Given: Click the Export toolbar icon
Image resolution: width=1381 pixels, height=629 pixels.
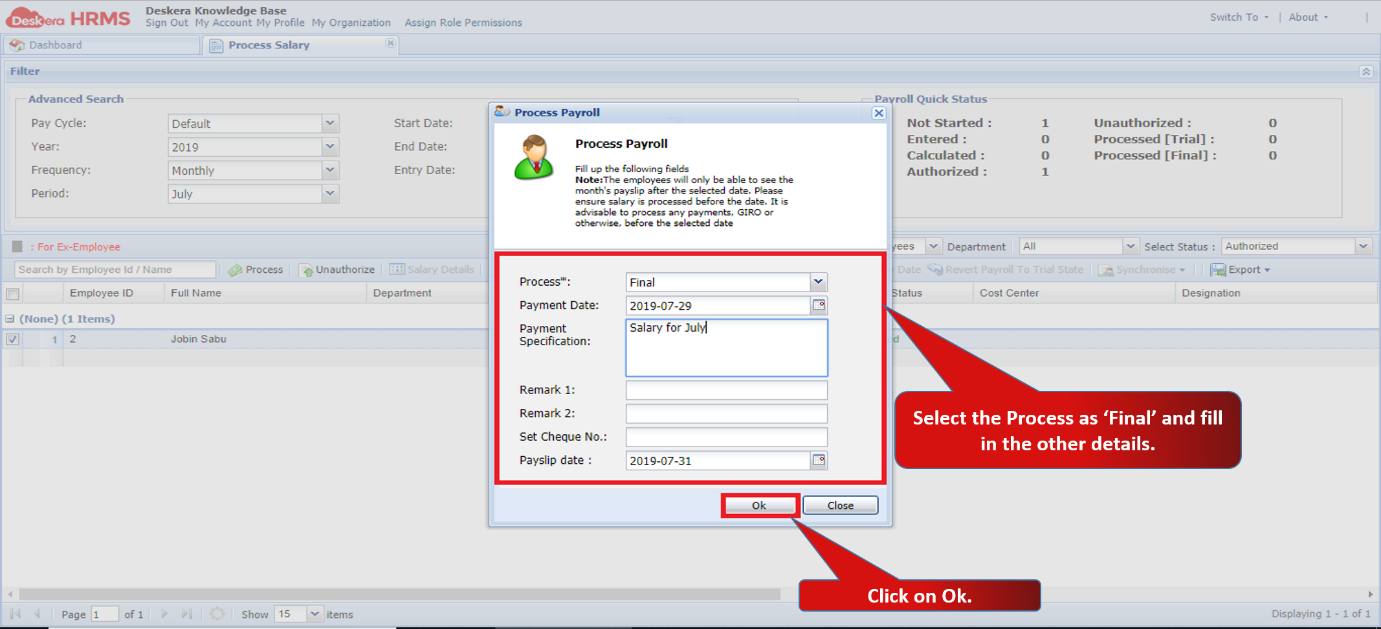Looking at the screenshot, I should click(1218, 270).
